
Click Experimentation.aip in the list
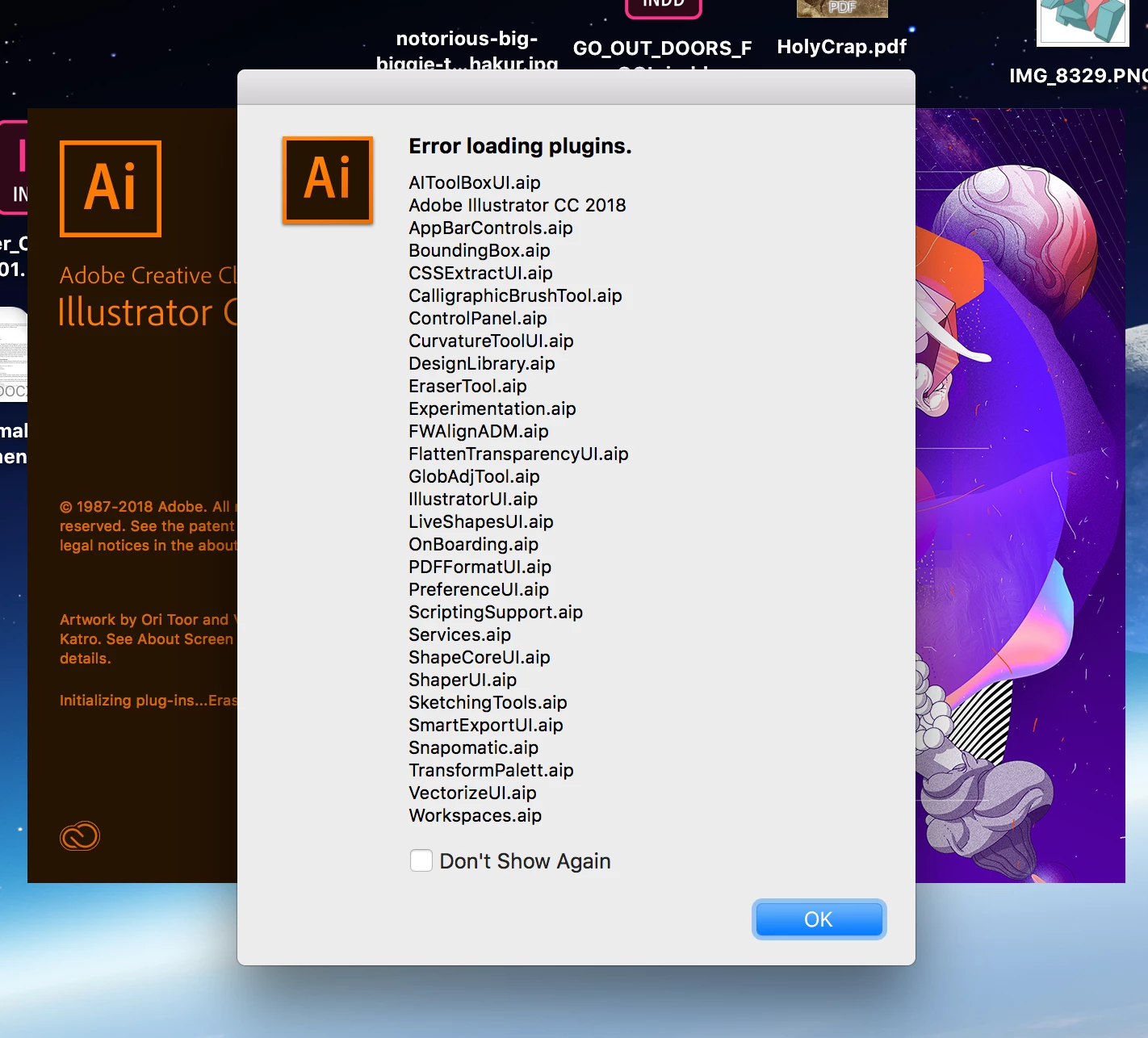point(492,408)
